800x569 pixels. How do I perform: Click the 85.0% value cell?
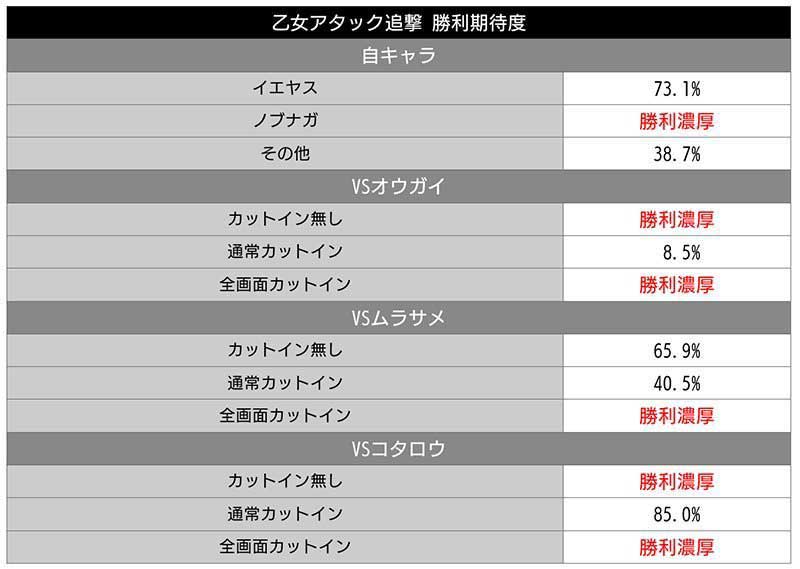point(676,514)
